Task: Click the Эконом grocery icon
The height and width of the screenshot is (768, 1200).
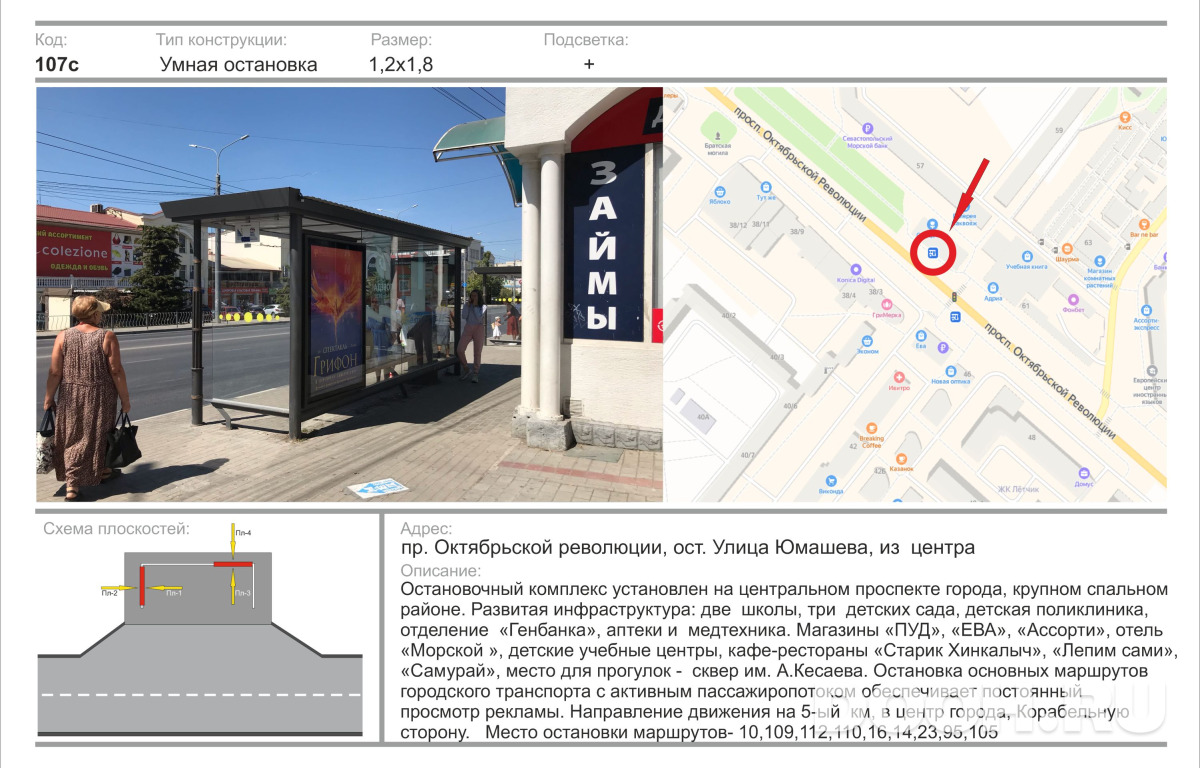Action: pyautogui.click(x=866, y=340)
